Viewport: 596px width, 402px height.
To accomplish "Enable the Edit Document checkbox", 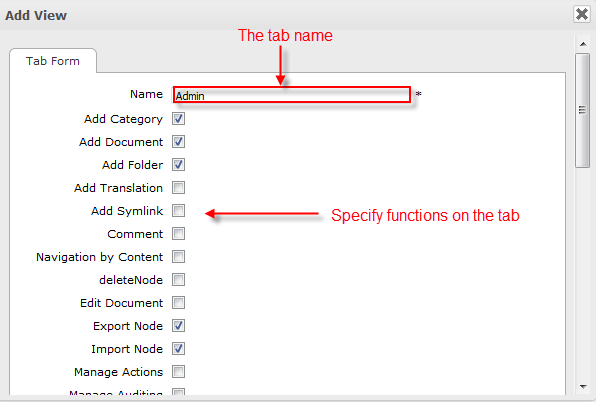I will point(178,303).
